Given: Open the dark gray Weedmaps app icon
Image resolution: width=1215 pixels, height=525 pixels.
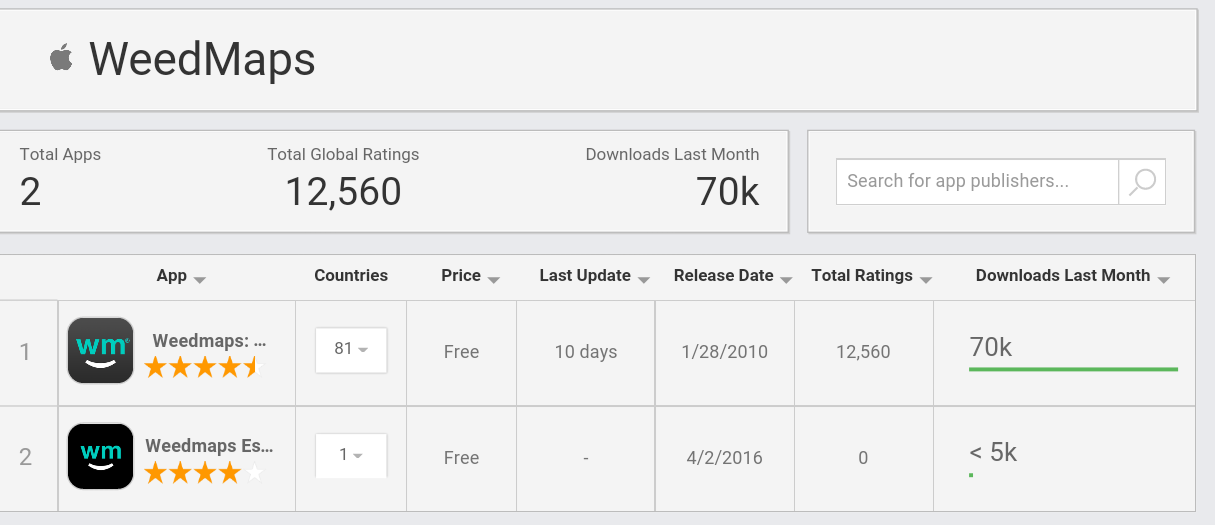Looking at the screenshot, I should tap(100, 351).
